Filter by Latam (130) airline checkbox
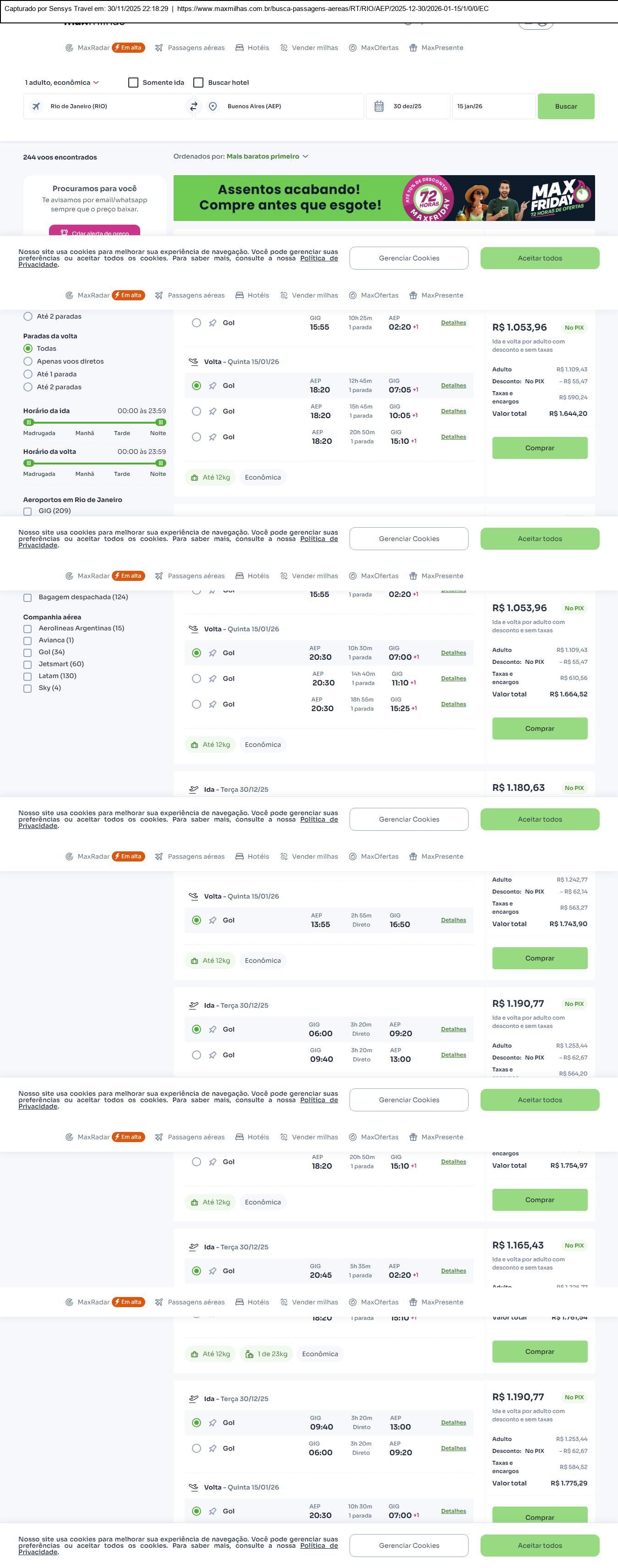The height and width of the screenshot is (1568, 618). click(27, 676)
